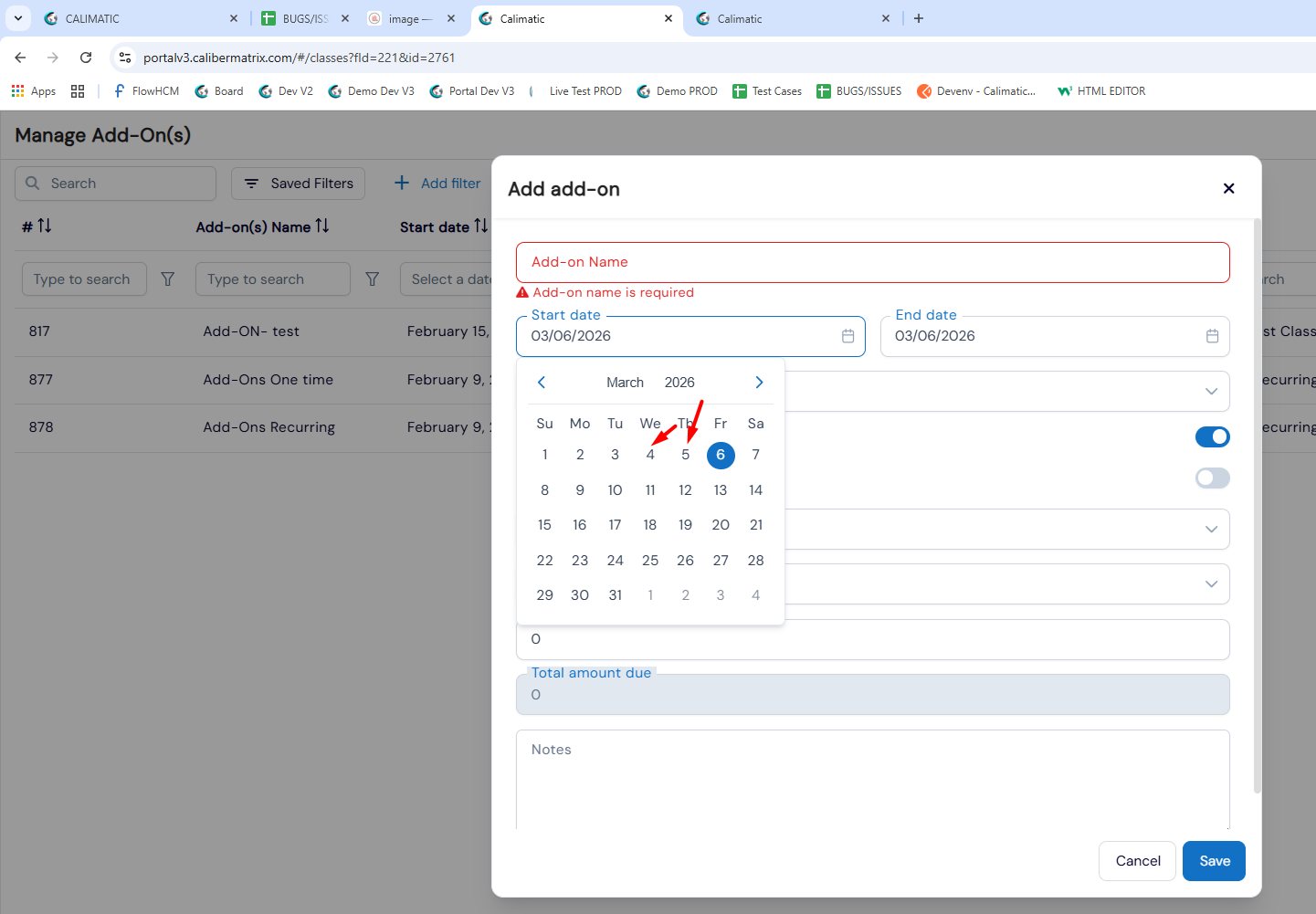Image resolution: width=1316 pixels, height=914 pixels.
Task: Click the browser back arrow
Action: pyautogui.click(x=20, y=58)
